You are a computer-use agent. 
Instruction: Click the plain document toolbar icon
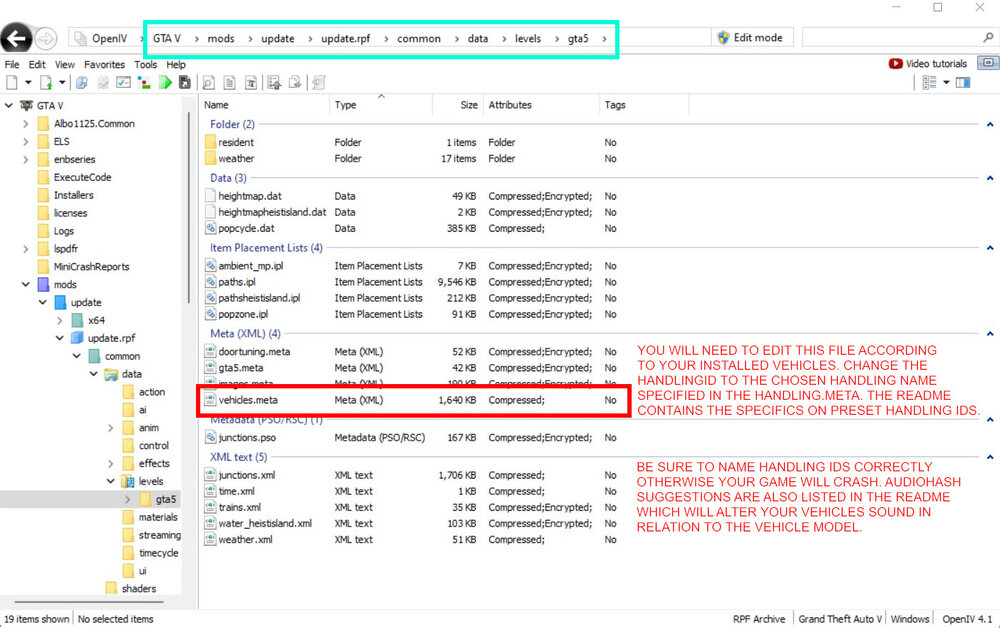click(x=230, y=82)
